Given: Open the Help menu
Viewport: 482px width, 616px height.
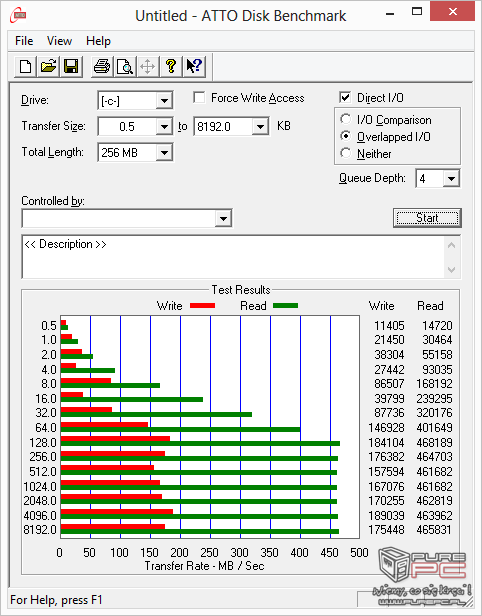Looking at the screenshot, I should (x=98, y=41).
